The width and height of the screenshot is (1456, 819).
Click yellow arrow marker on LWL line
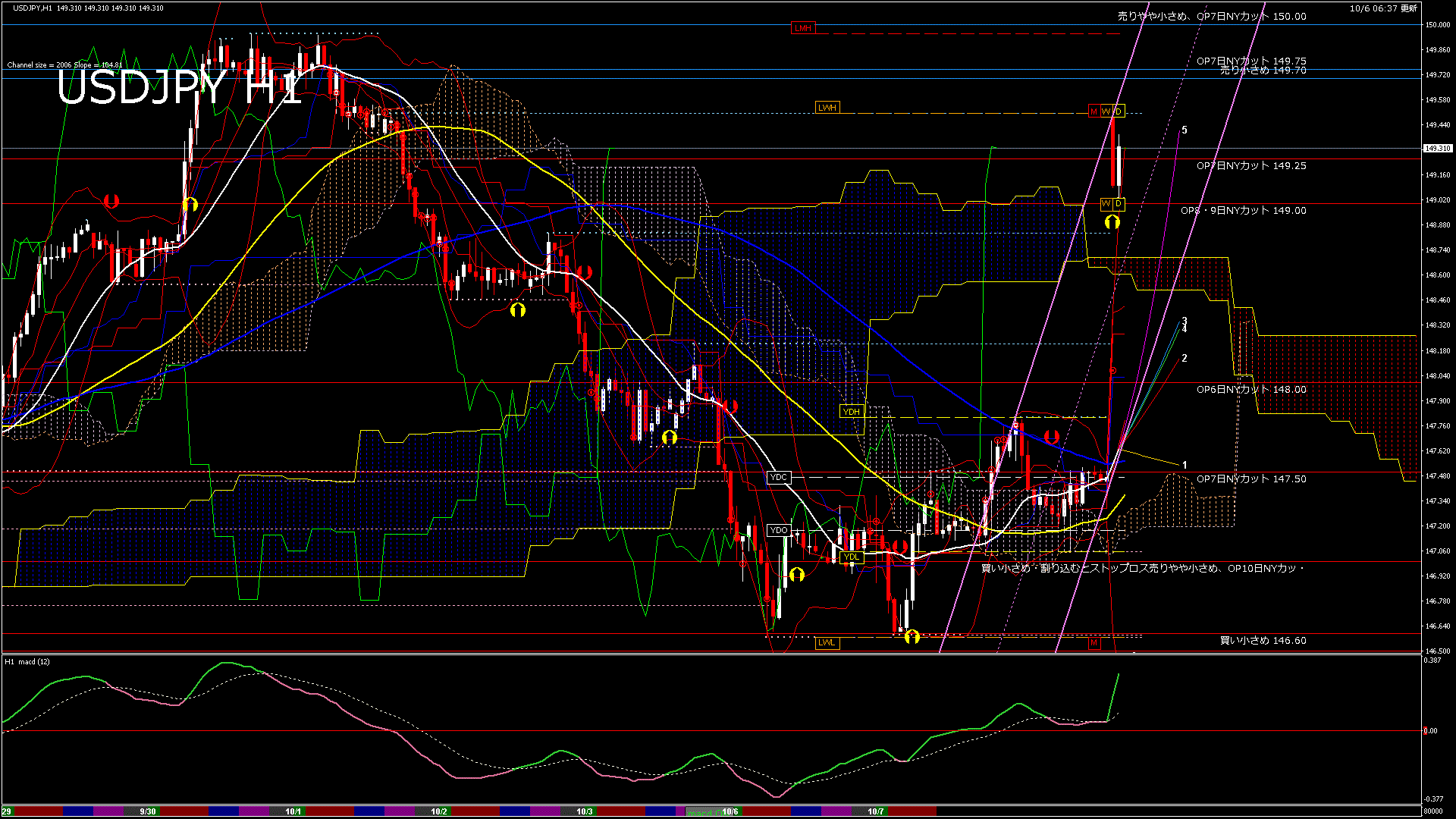click(912, 636)
